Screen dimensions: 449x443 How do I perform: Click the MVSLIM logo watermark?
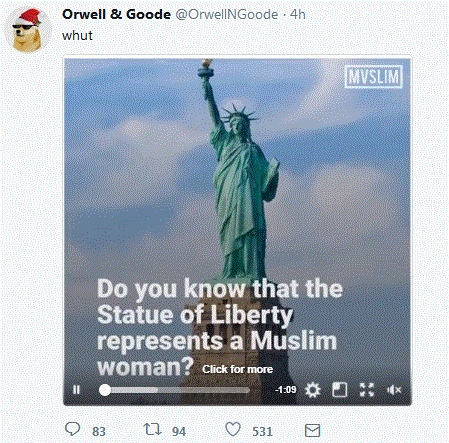point(373,77)
